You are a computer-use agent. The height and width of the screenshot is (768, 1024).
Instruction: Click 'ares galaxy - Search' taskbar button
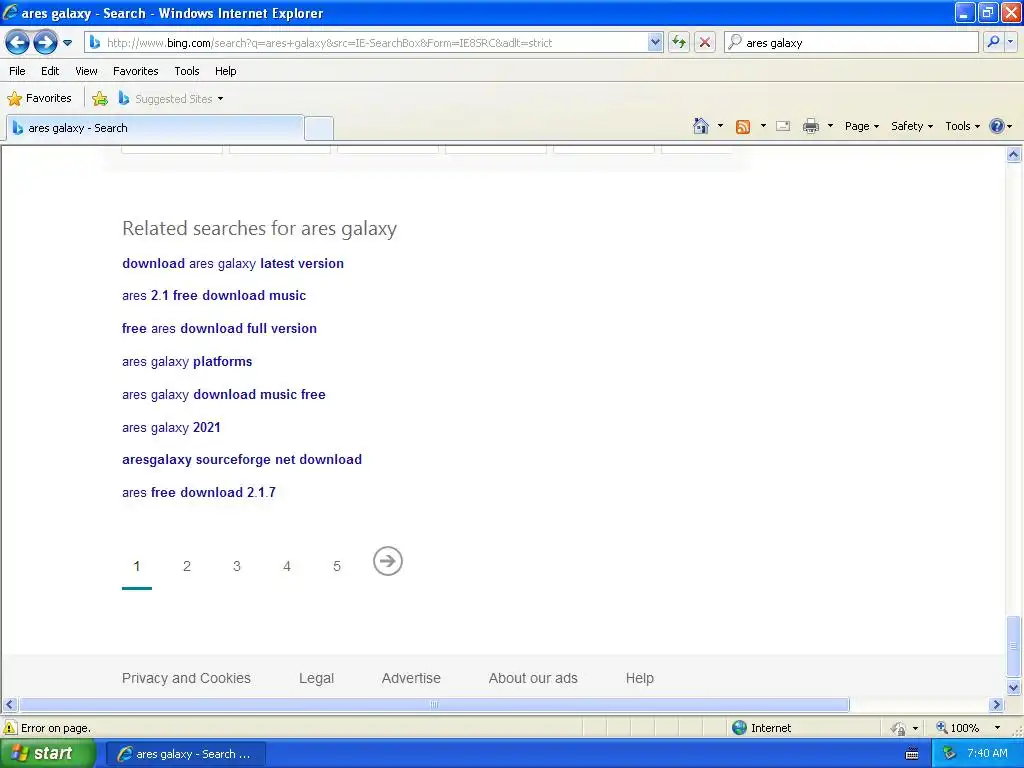[185, 754]
